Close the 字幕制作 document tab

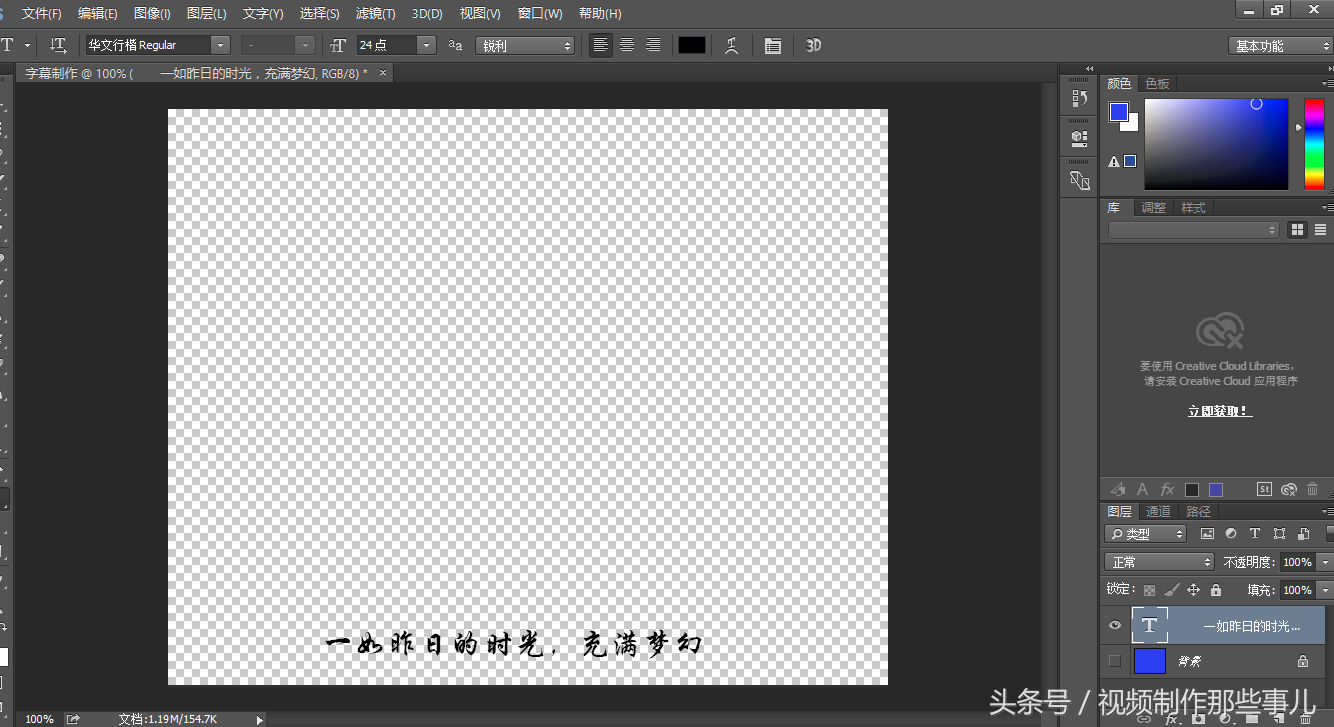point(382,72)
